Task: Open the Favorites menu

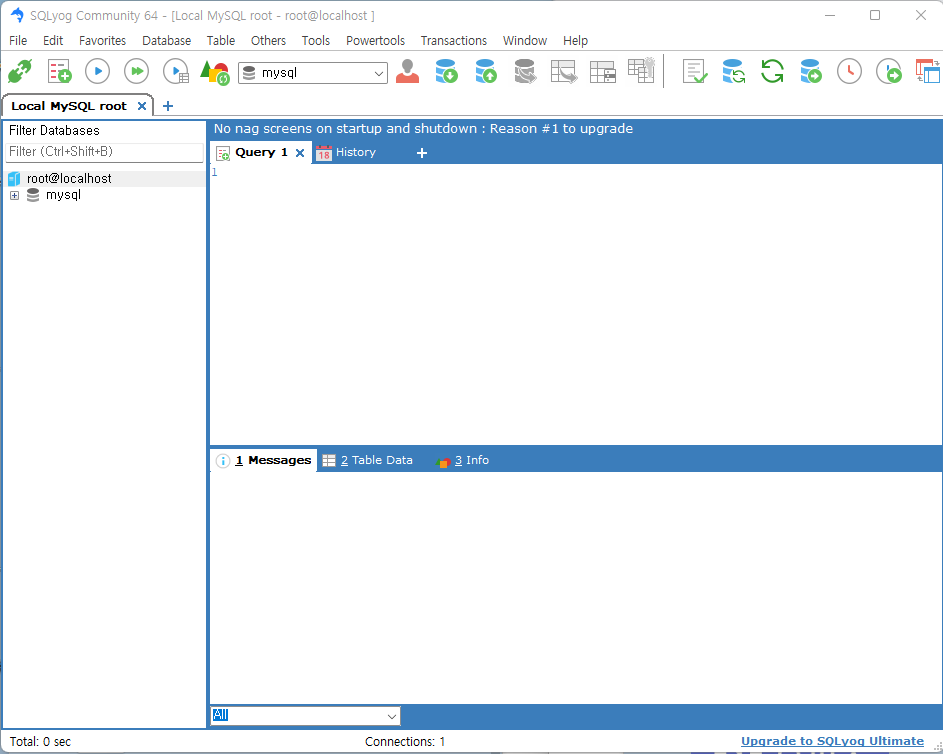Action: tap(102, 40)
